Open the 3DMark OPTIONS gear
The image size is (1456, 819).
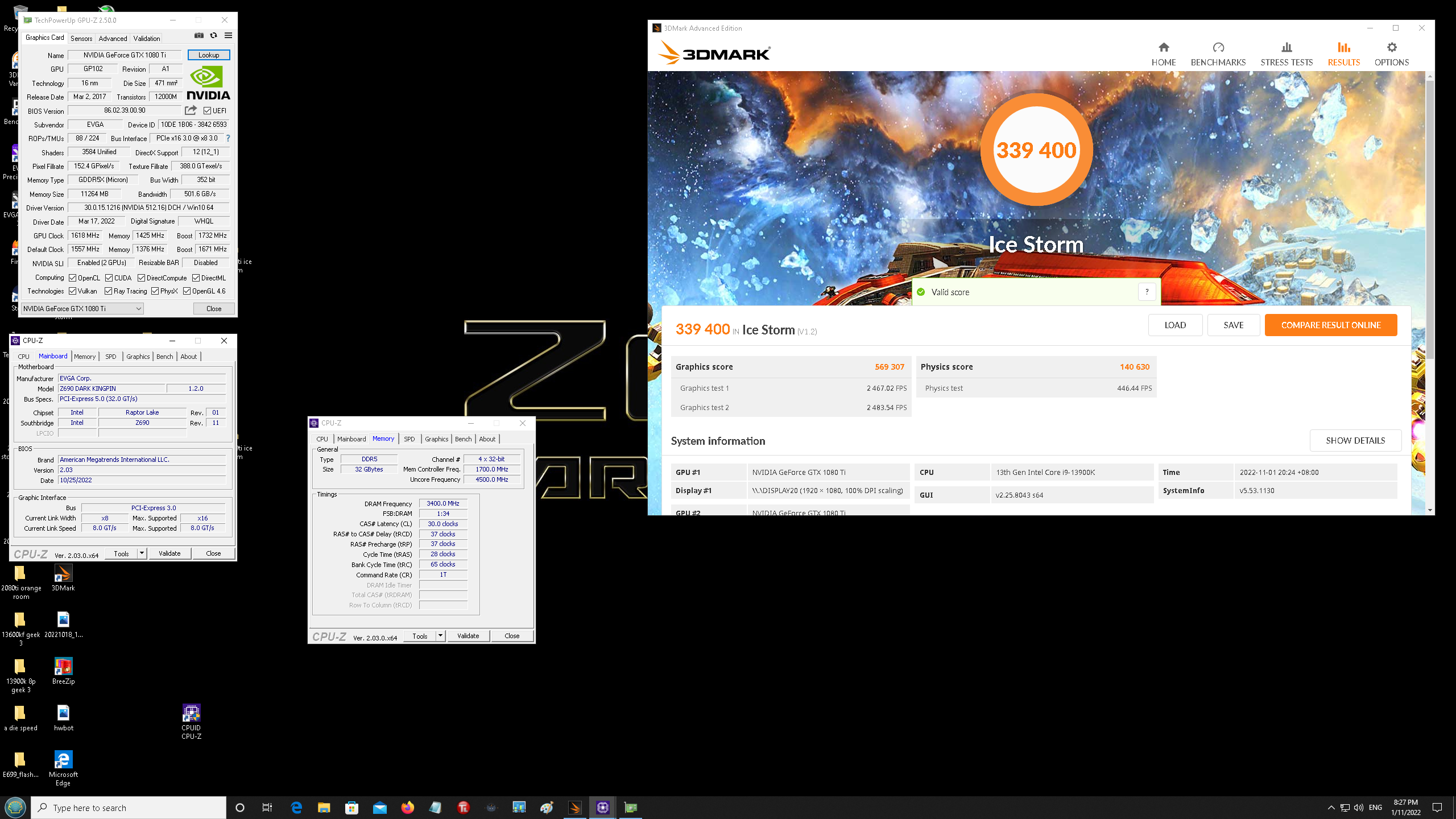pos(1392,54)
